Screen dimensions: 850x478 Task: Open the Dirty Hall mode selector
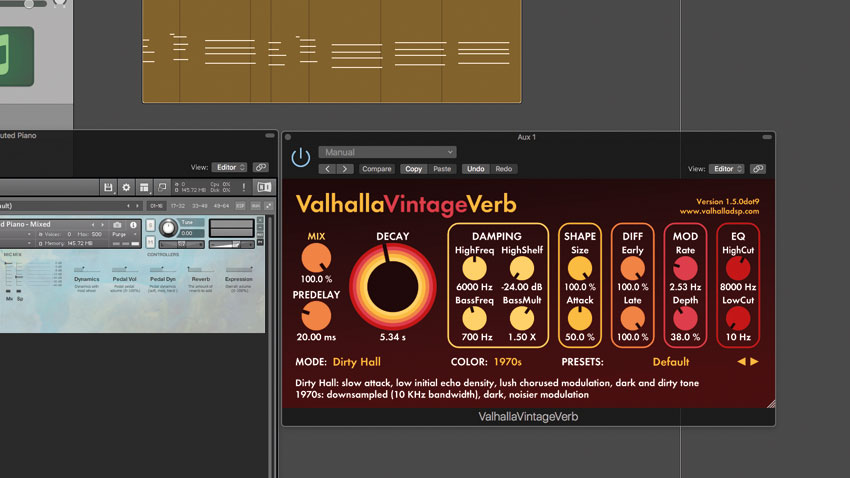pyautogui.click(x=356, y=362)
